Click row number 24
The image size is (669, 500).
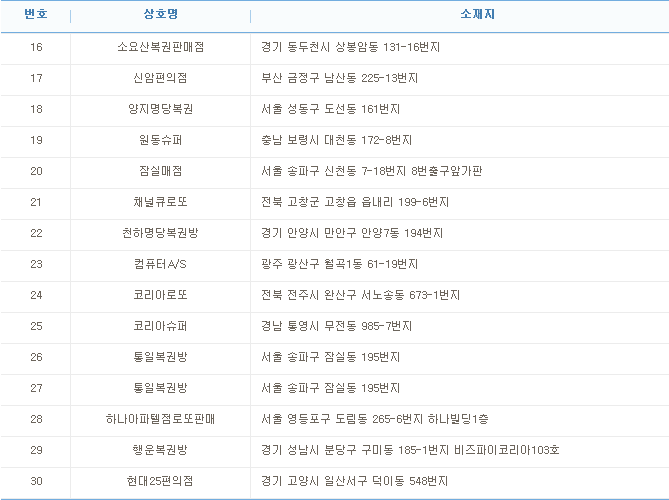[36, 295]
